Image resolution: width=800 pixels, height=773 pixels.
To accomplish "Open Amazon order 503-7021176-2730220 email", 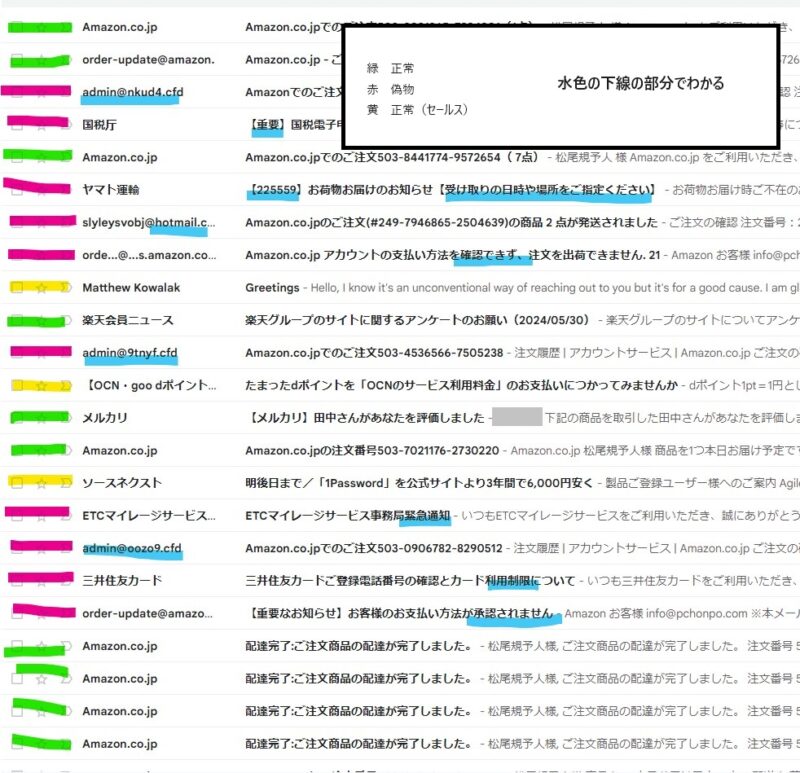I will 400,451.
